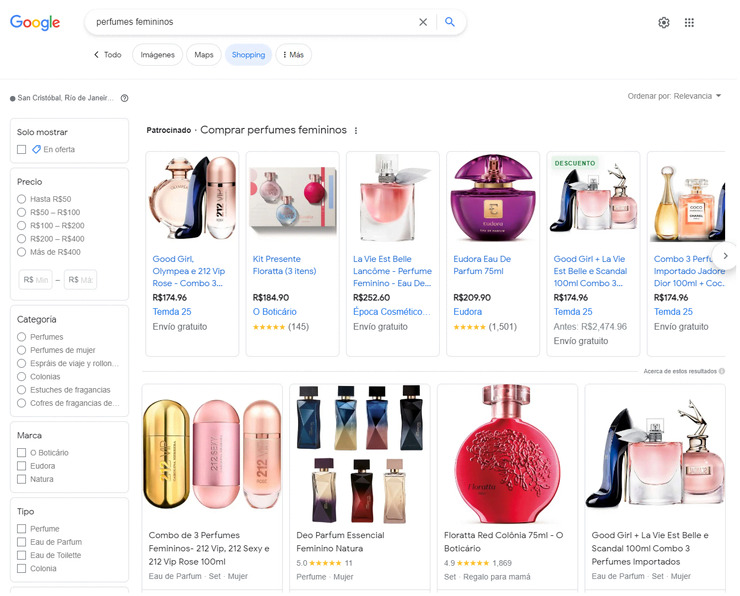Open Ordenar por Relevancia dropdown

pos(674,96)
